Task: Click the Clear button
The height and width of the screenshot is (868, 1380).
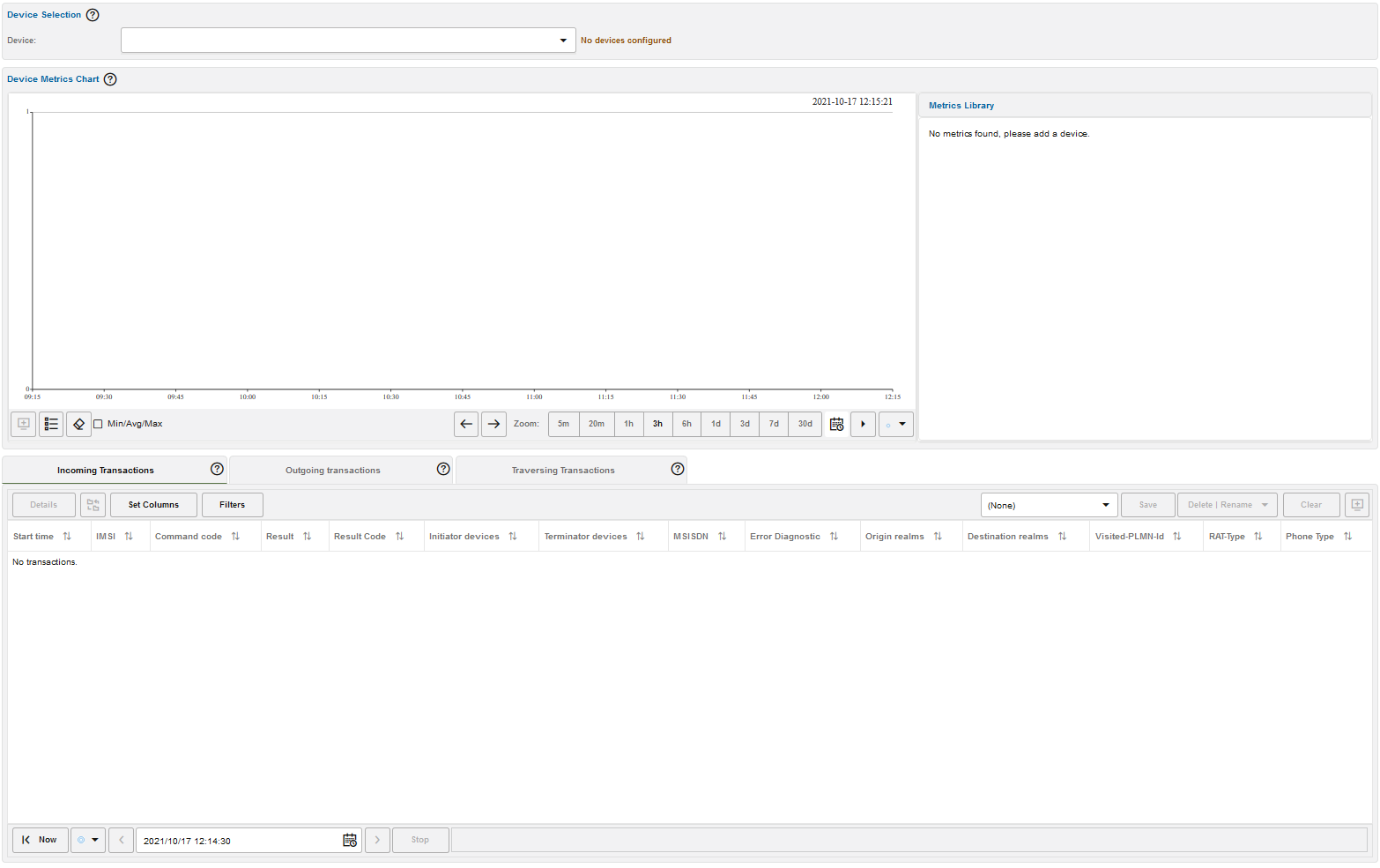Action: coord(1311,505)
